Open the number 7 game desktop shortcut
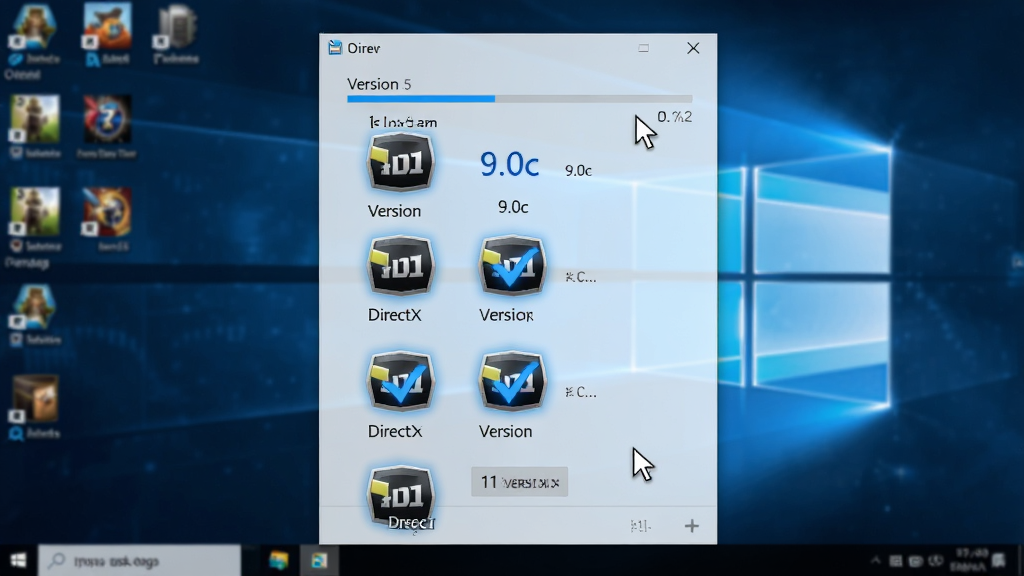Viewport: 1024px width, 576px height. tap(107, 120)
